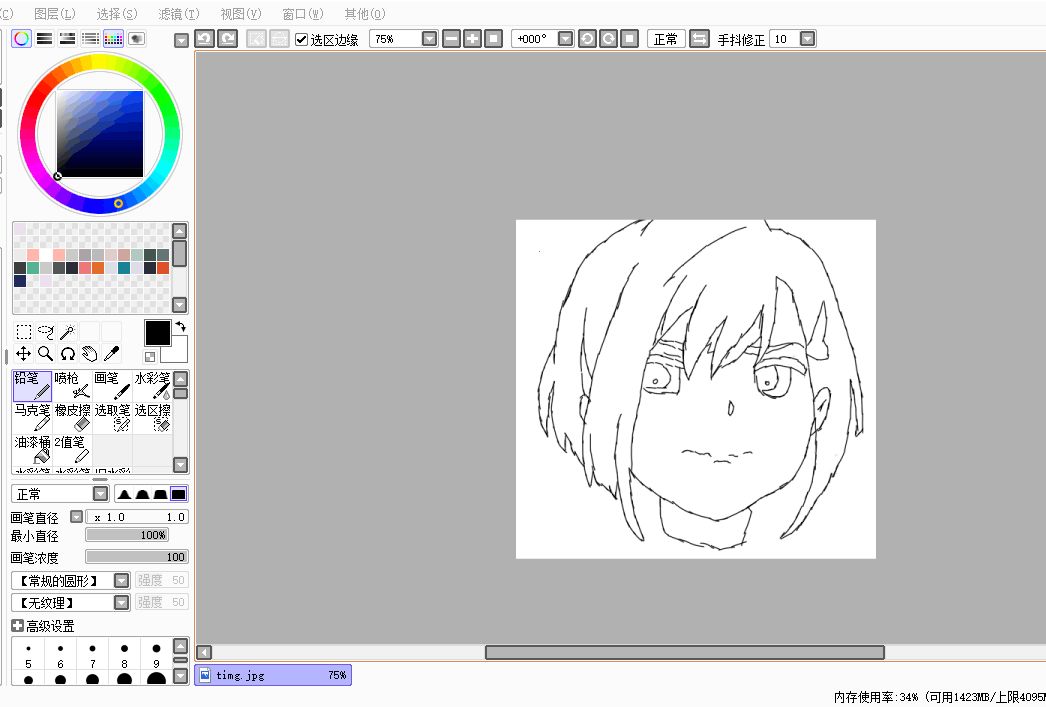Activate the hand pan tool
This screenshot has width=1046, height=707.
point(89,353)
